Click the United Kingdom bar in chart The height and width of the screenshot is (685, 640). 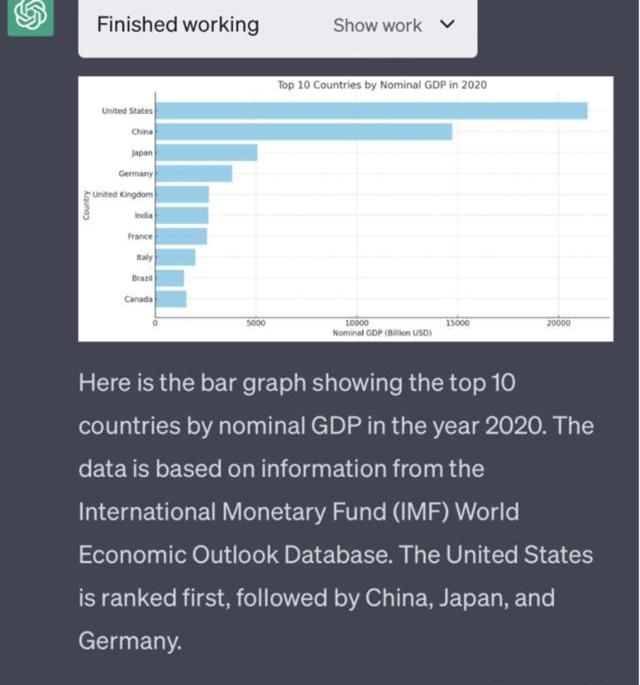pos(182,194)
